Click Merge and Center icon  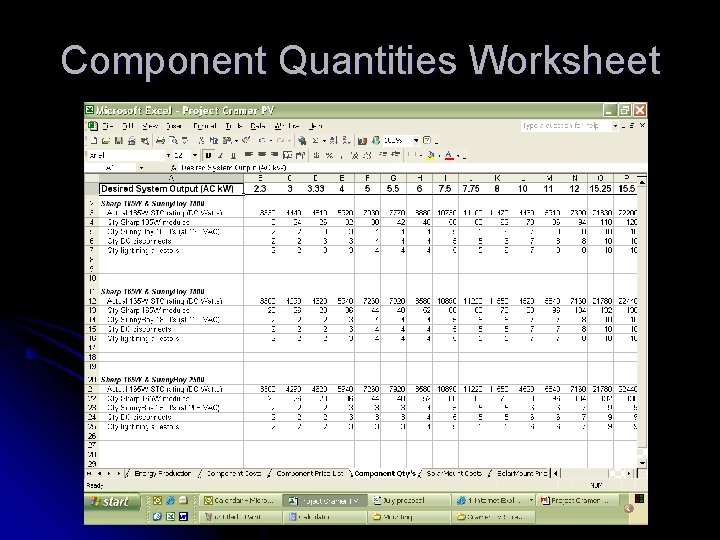point(288,156)
